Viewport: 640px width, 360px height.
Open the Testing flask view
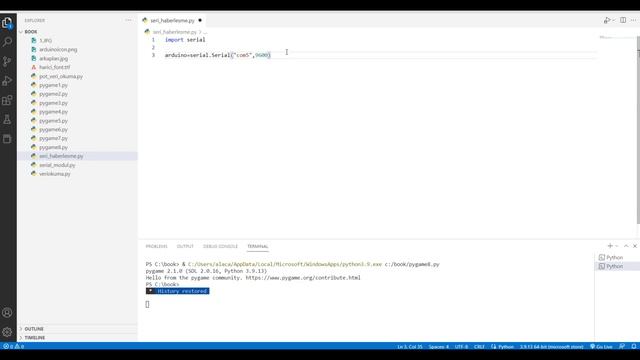(x=7, y=120)
